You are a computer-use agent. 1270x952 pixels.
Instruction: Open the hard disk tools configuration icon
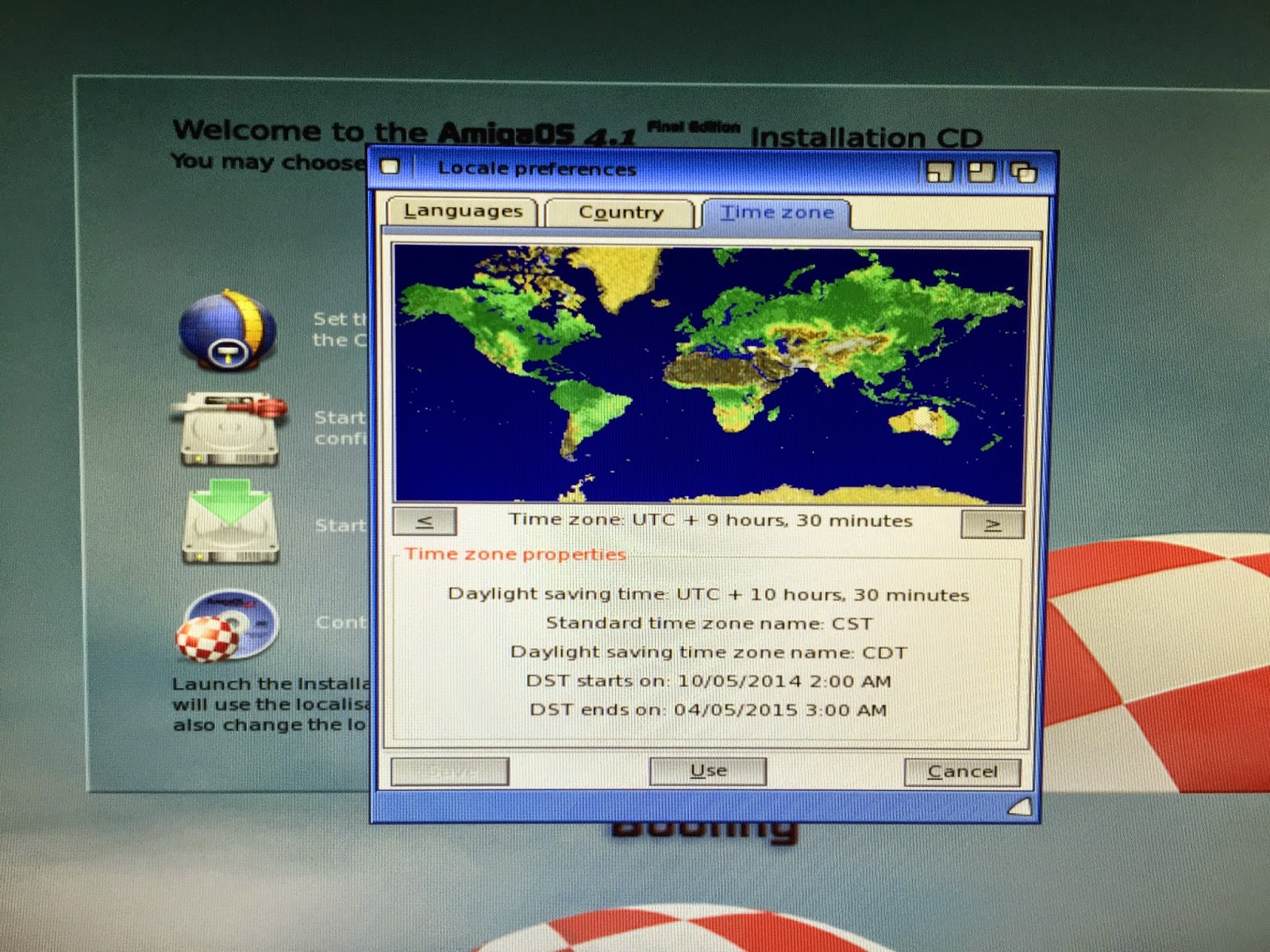(229, 429)
